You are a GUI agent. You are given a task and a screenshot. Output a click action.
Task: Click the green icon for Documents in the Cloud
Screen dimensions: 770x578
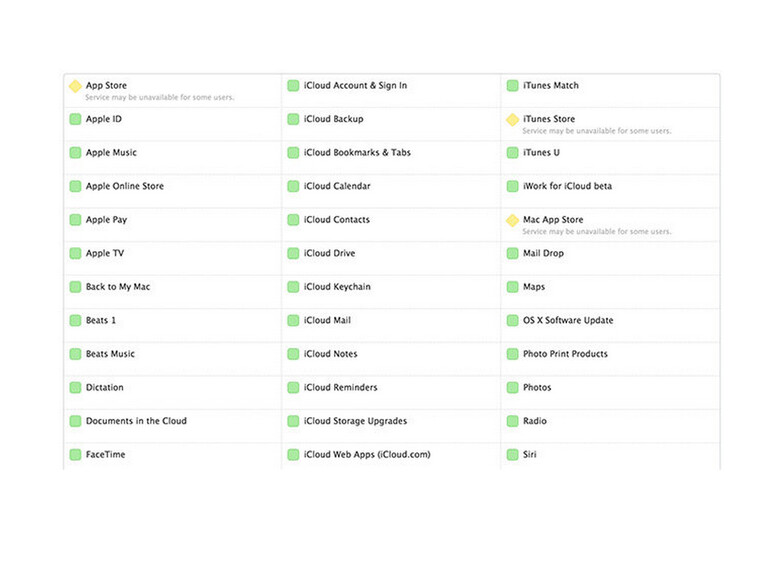click(75, 421)
